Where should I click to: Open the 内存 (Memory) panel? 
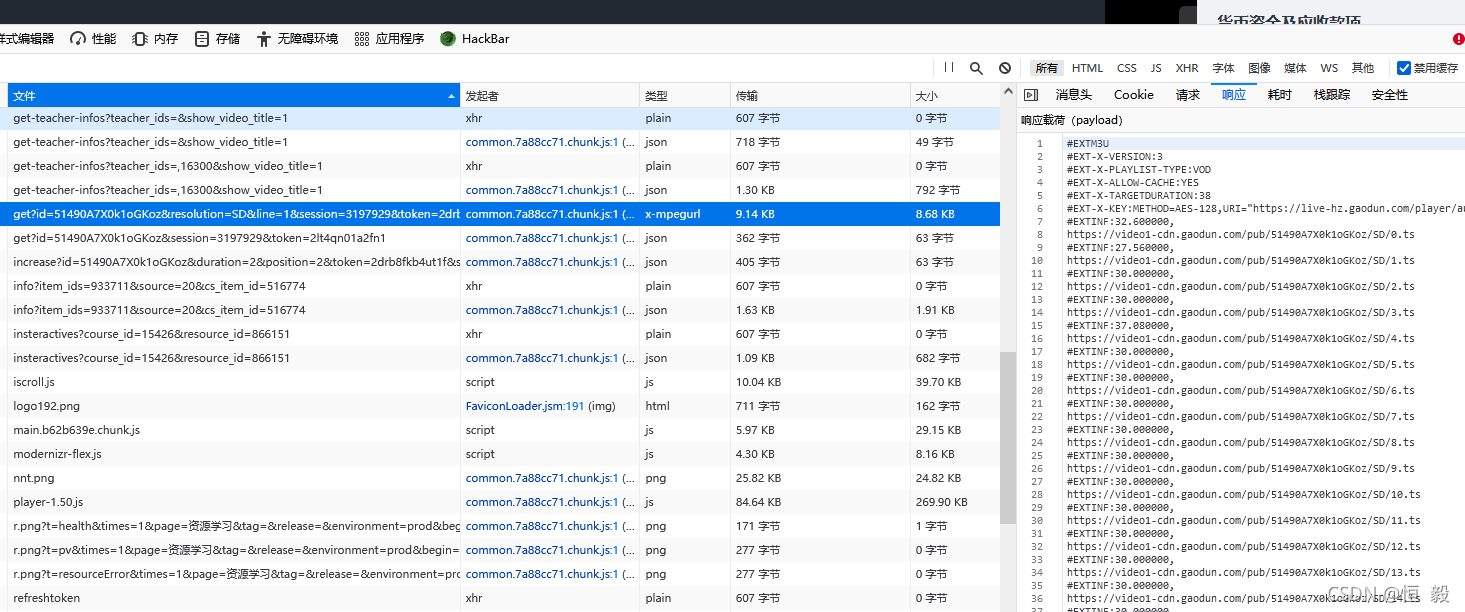coord(155,39)
